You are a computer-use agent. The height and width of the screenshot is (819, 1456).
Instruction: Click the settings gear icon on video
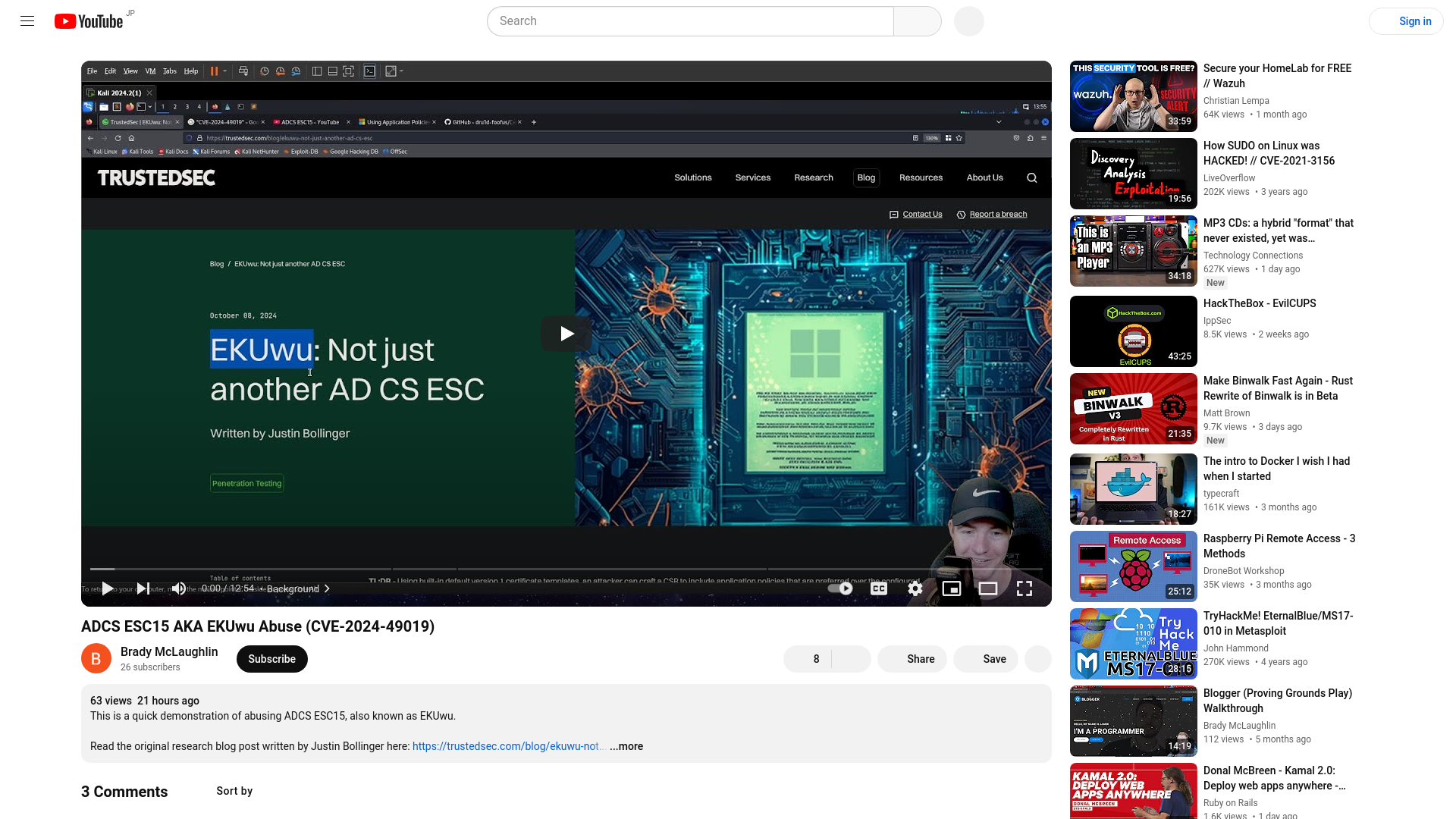coord(915,588)
